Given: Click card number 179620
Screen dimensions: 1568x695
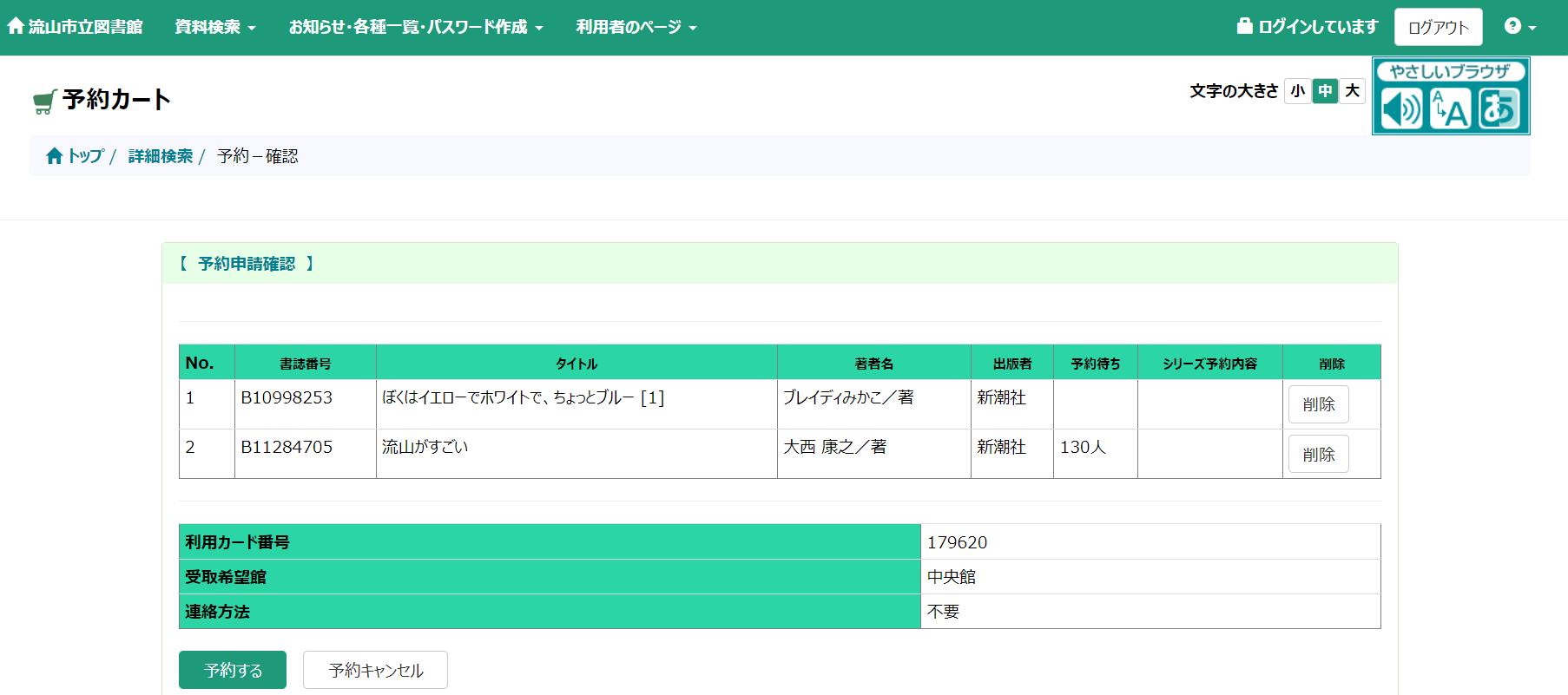Looking at the screenshot, I should coord(957,542).
